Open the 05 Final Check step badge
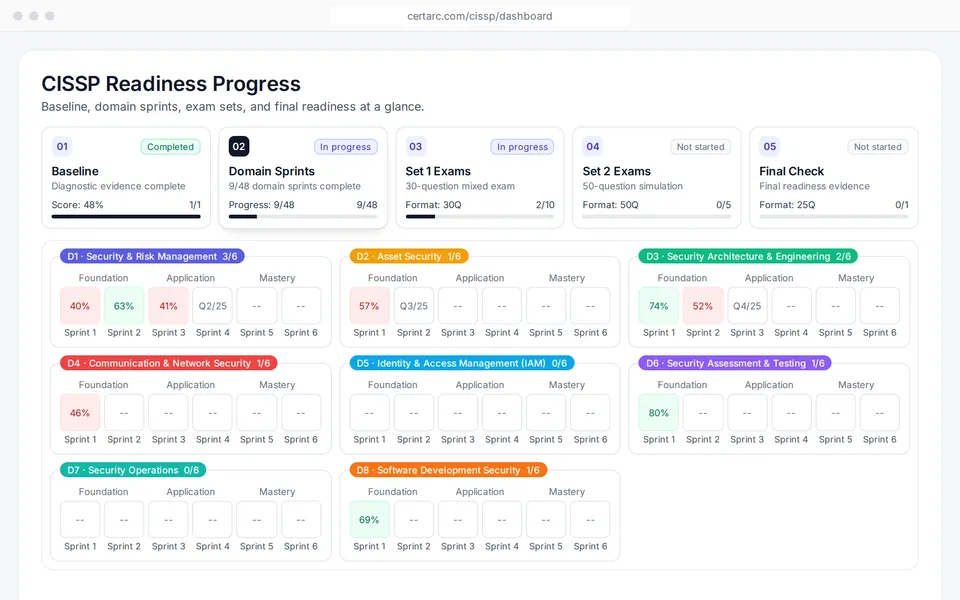The image size is (960, 600). (x=770, y=146)
